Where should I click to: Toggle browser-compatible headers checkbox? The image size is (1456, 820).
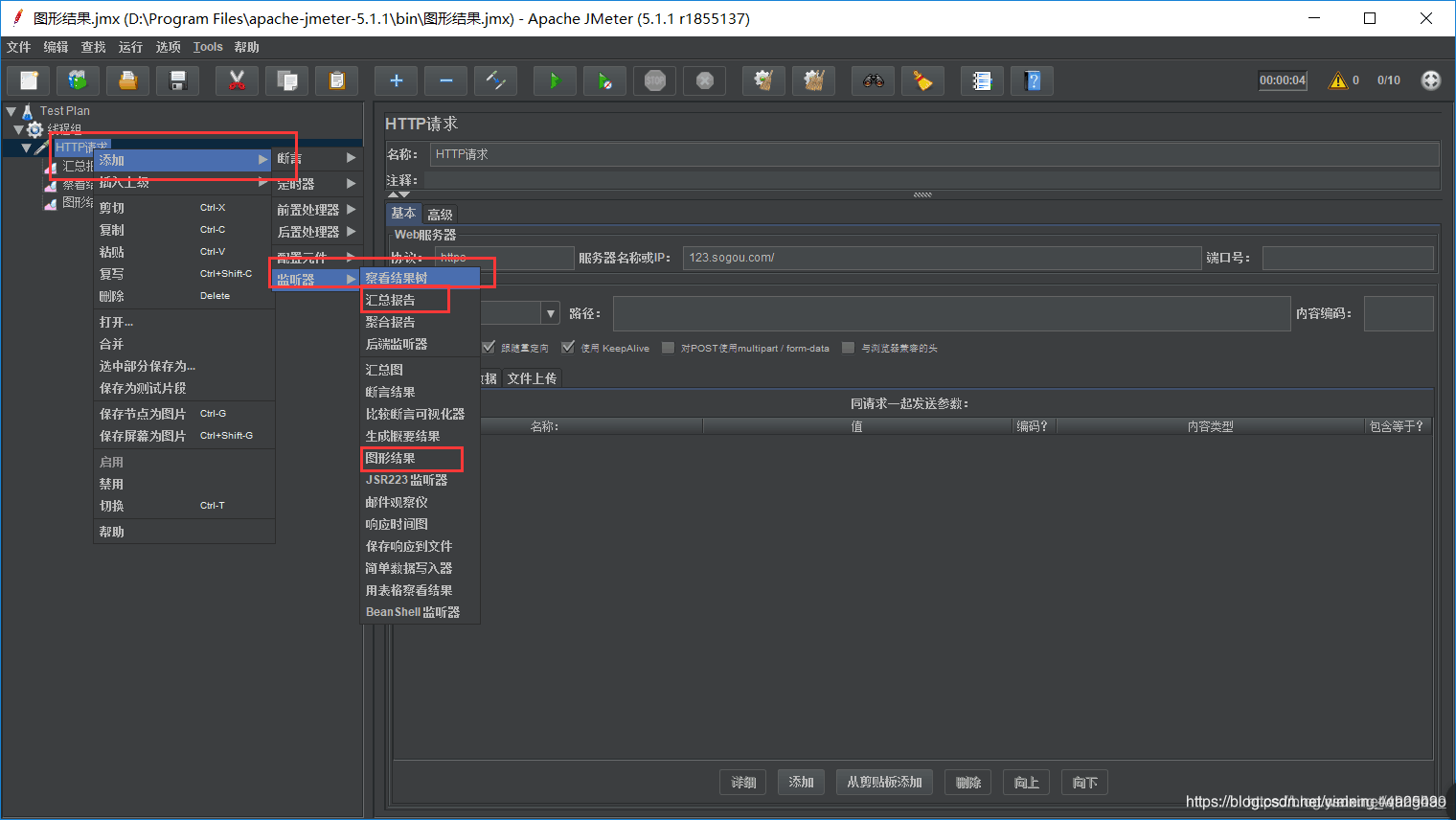pos(848,348)
